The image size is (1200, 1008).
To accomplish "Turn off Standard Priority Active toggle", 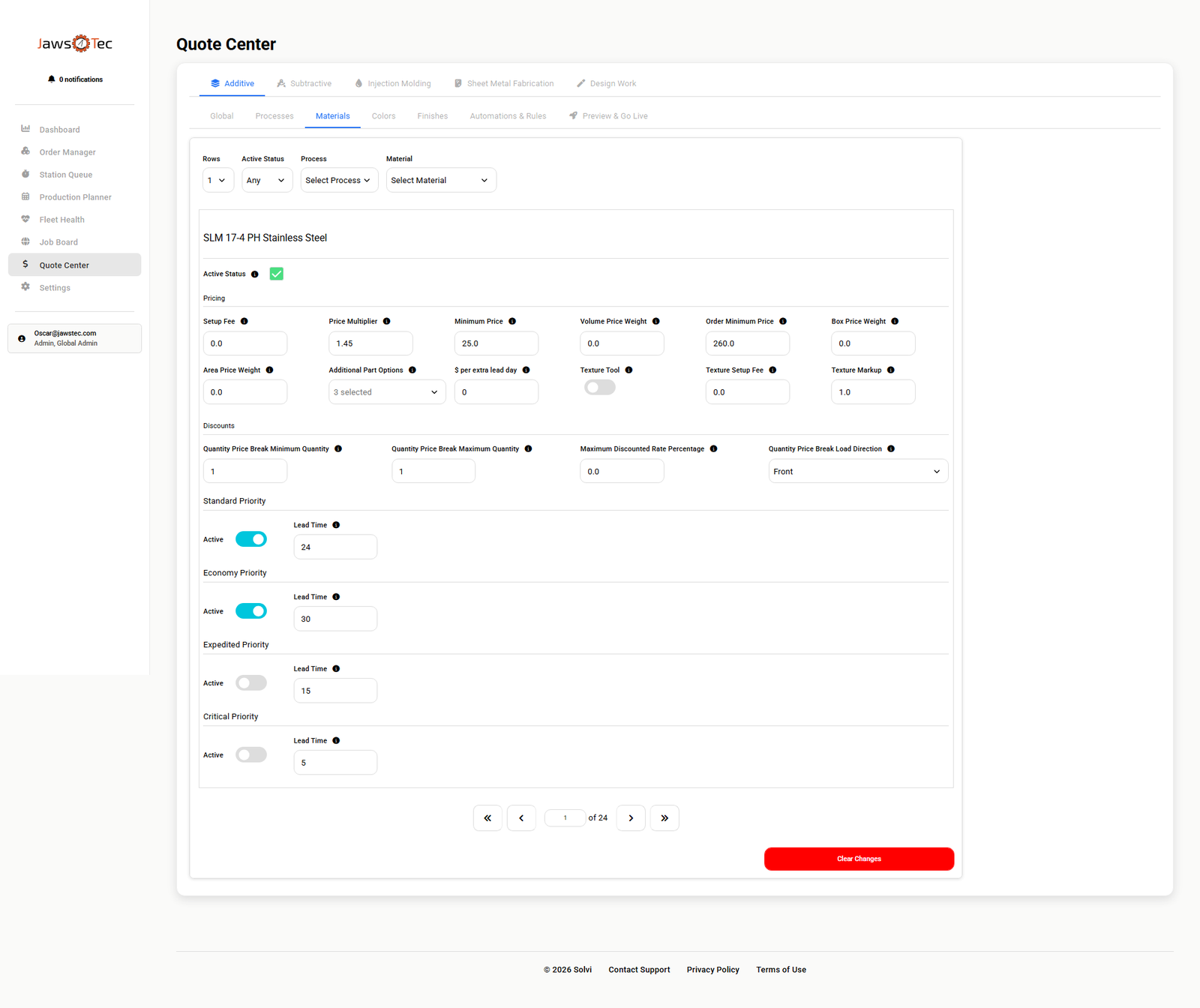I will click(251, 539).
